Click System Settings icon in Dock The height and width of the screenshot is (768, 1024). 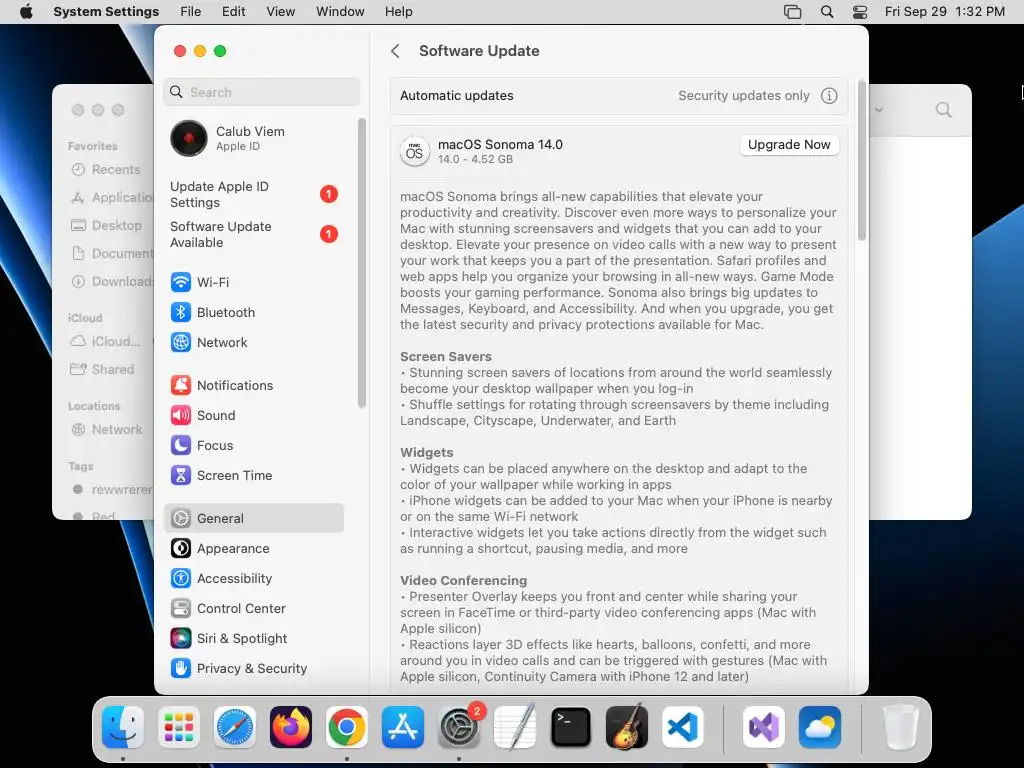[x=458, y=727]
